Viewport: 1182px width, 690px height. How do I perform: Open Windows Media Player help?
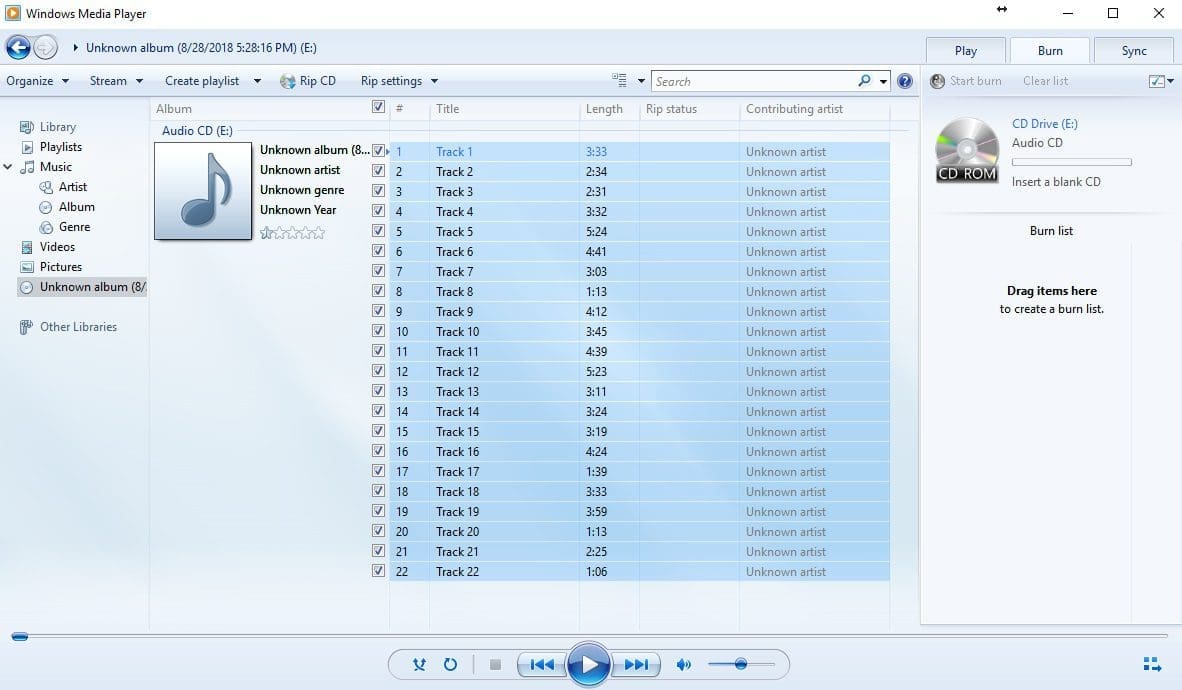point(904,81)
